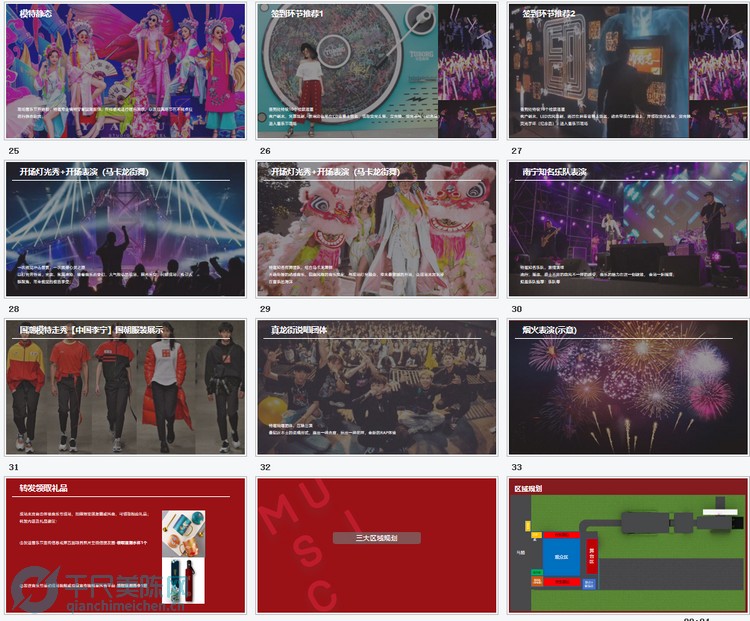The height and width of the screenshot is (621, 750).
Task: Open slide 29 lion dance thumbnail
Action: coord(377,229)
